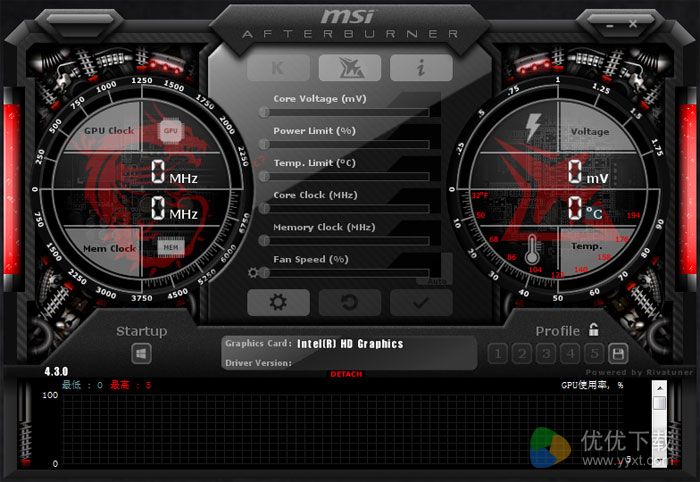This screenshot has height=482, width=700.
Task: Apply settings with the checkmark button
Action: tap(421, 302)
